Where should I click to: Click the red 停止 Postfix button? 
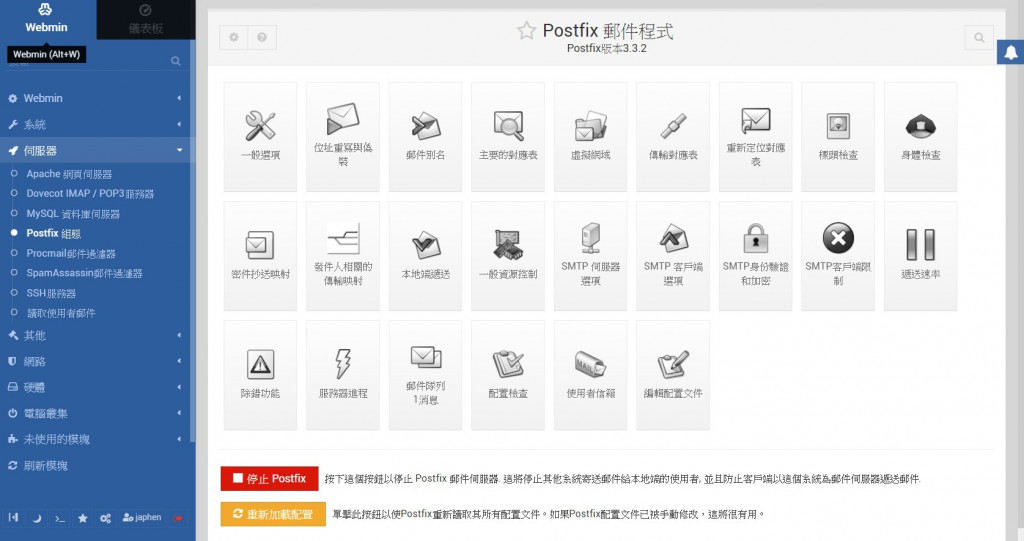(x=269, y=478)
